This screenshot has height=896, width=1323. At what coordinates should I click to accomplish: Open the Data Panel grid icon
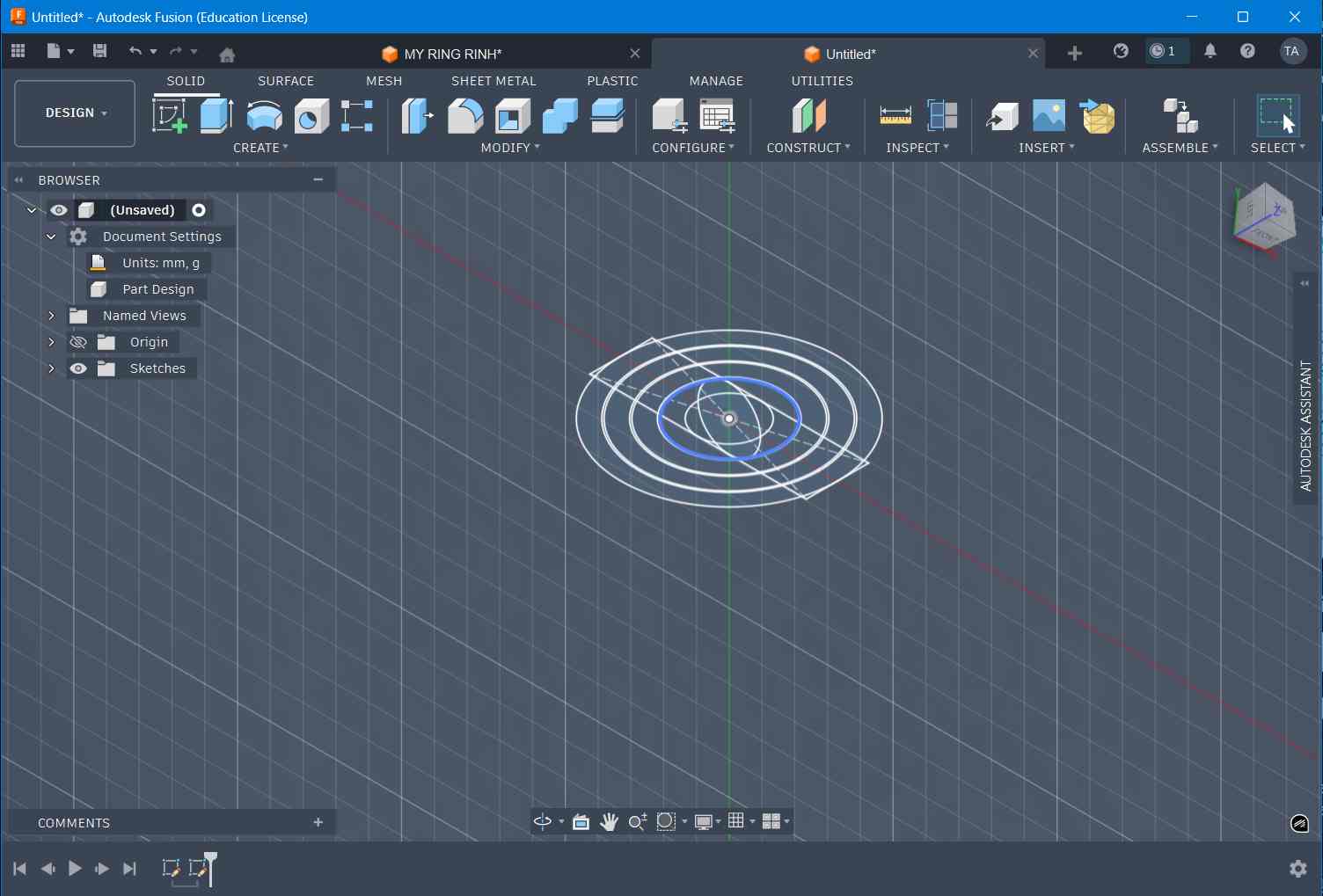18,51
